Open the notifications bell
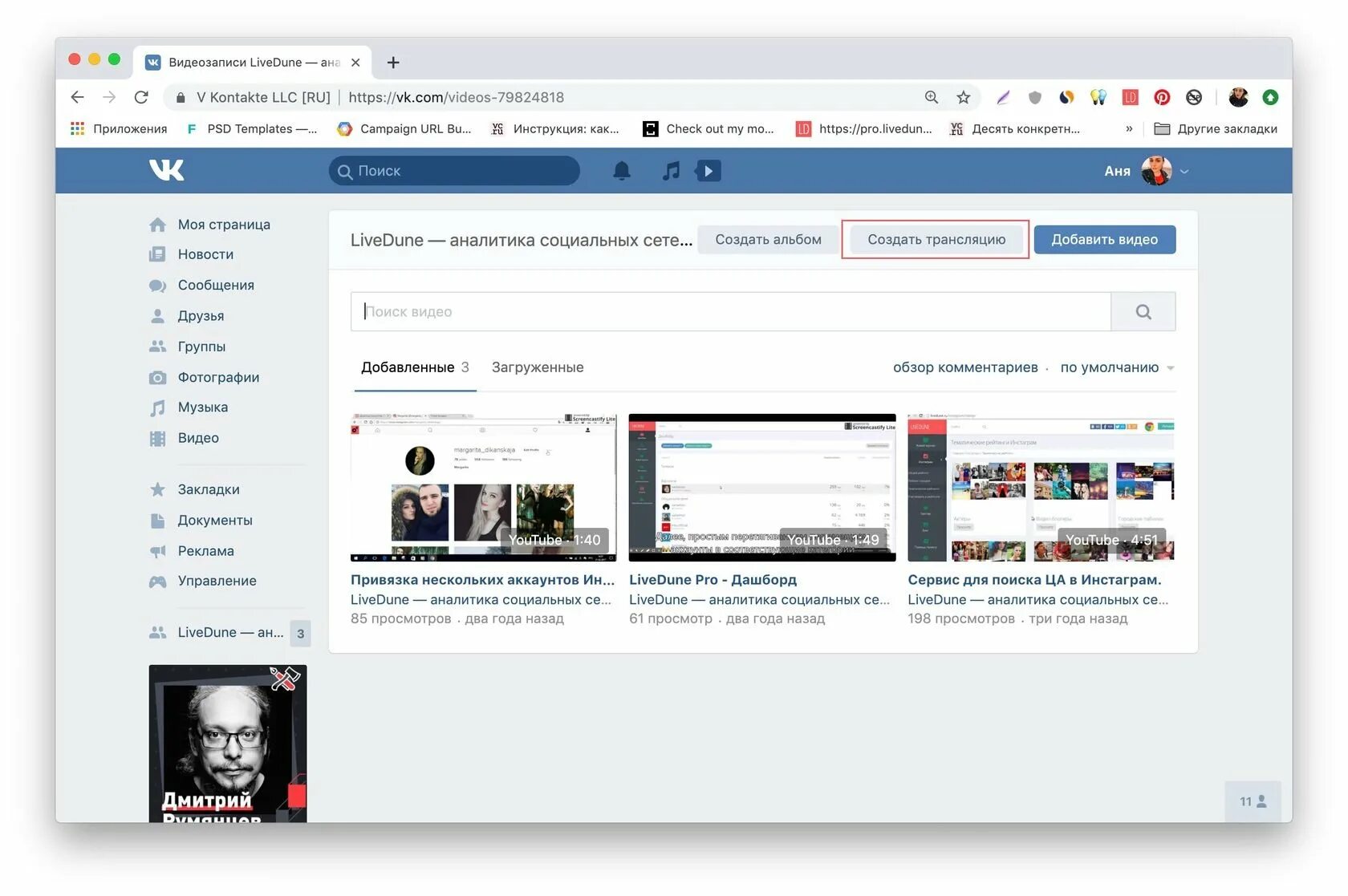This screenshot has width=1348, height=896. click(x=622, y=171)
